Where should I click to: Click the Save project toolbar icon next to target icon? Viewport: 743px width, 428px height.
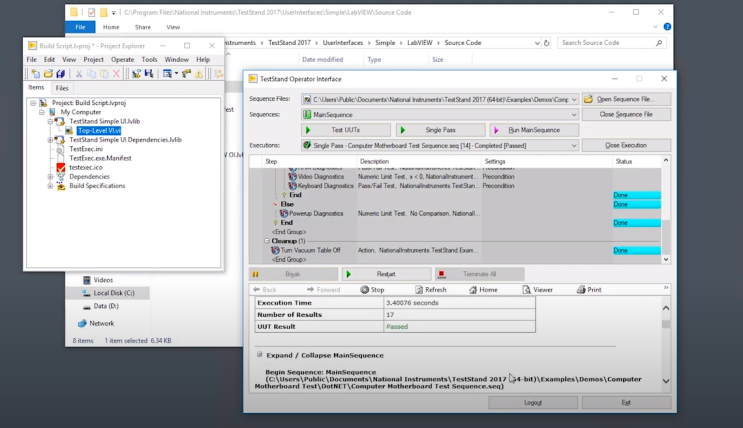pos(149,73)
